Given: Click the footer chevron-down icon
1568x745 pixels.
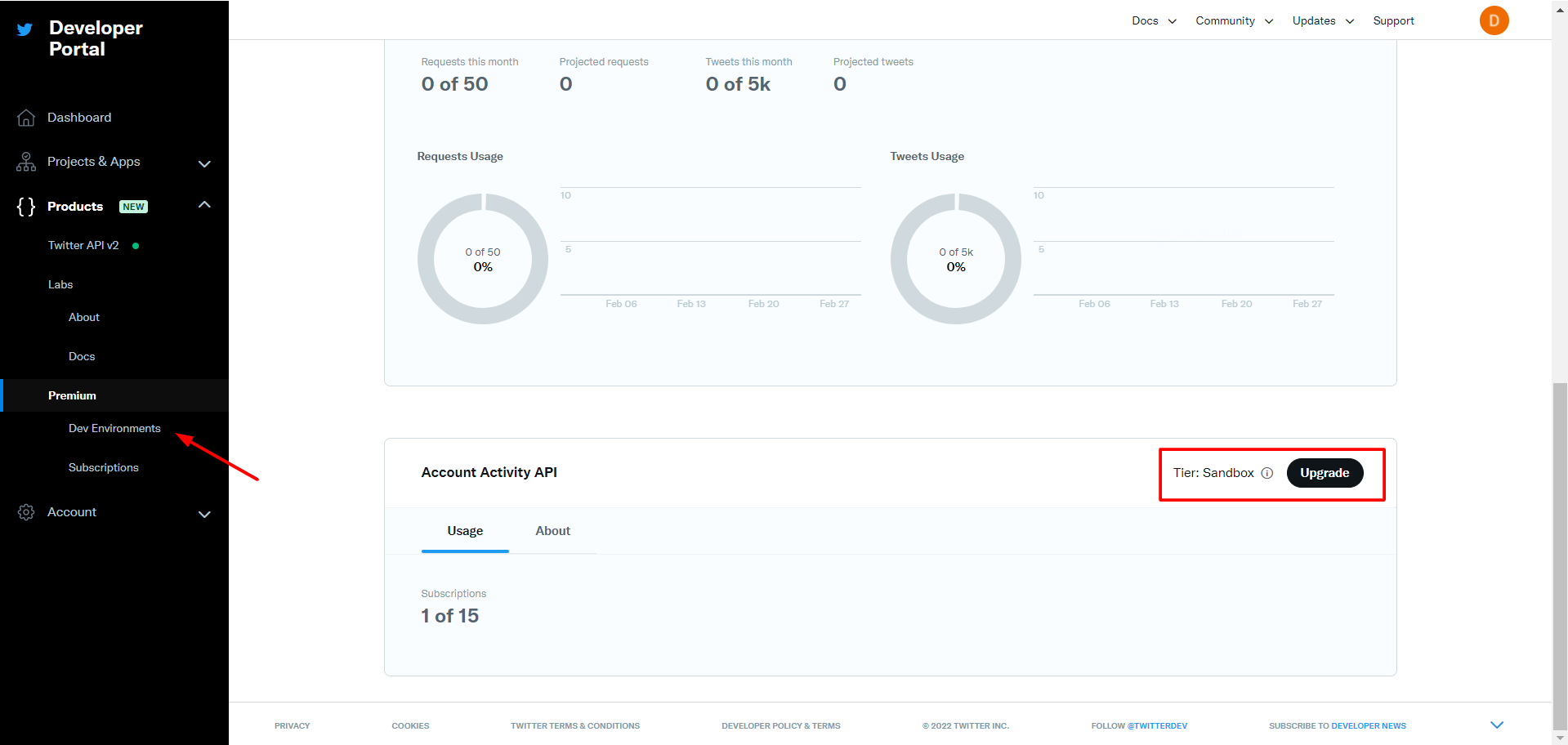Looking at the screenshot, I should click(1497, 725).
